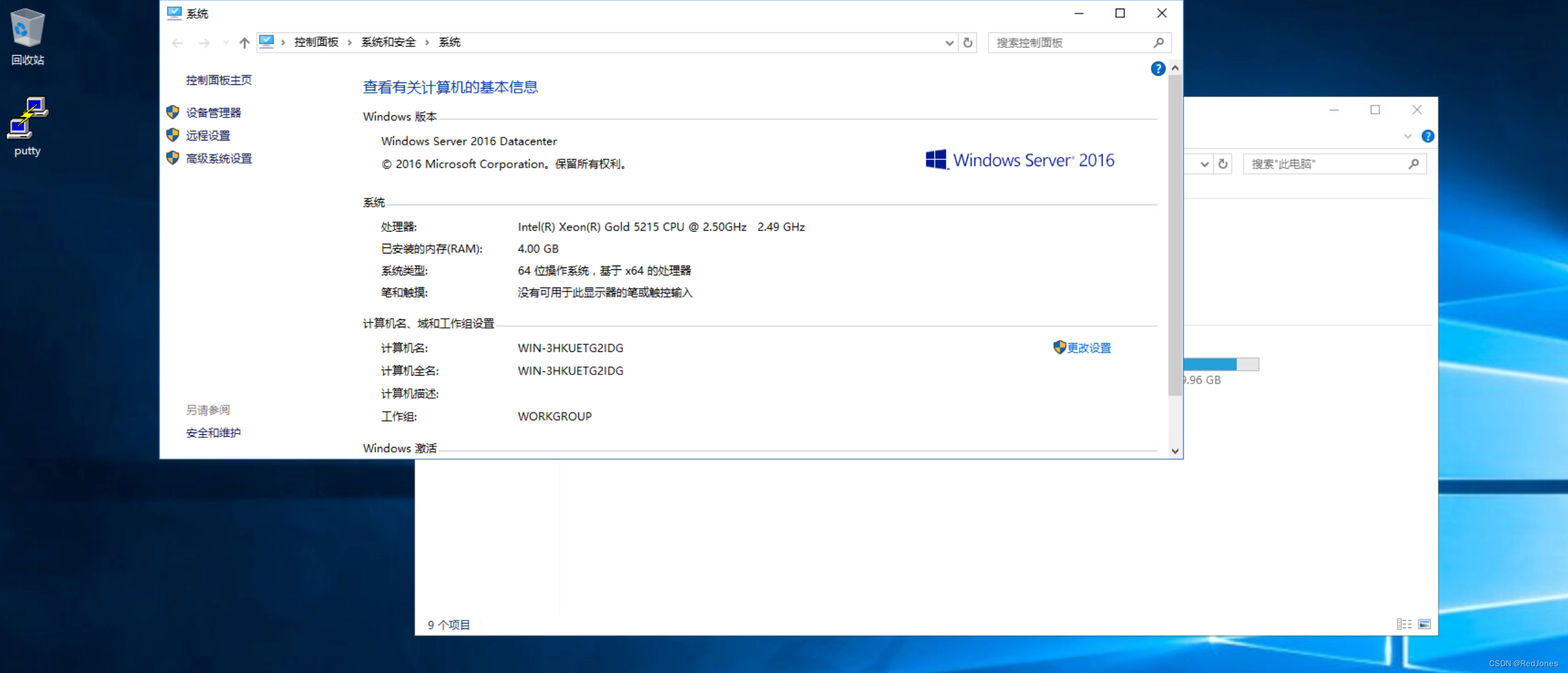Expand the chevron after 控制面板 breadcrumb
Screen dimensions: 1568x673
tap(350, 42)
